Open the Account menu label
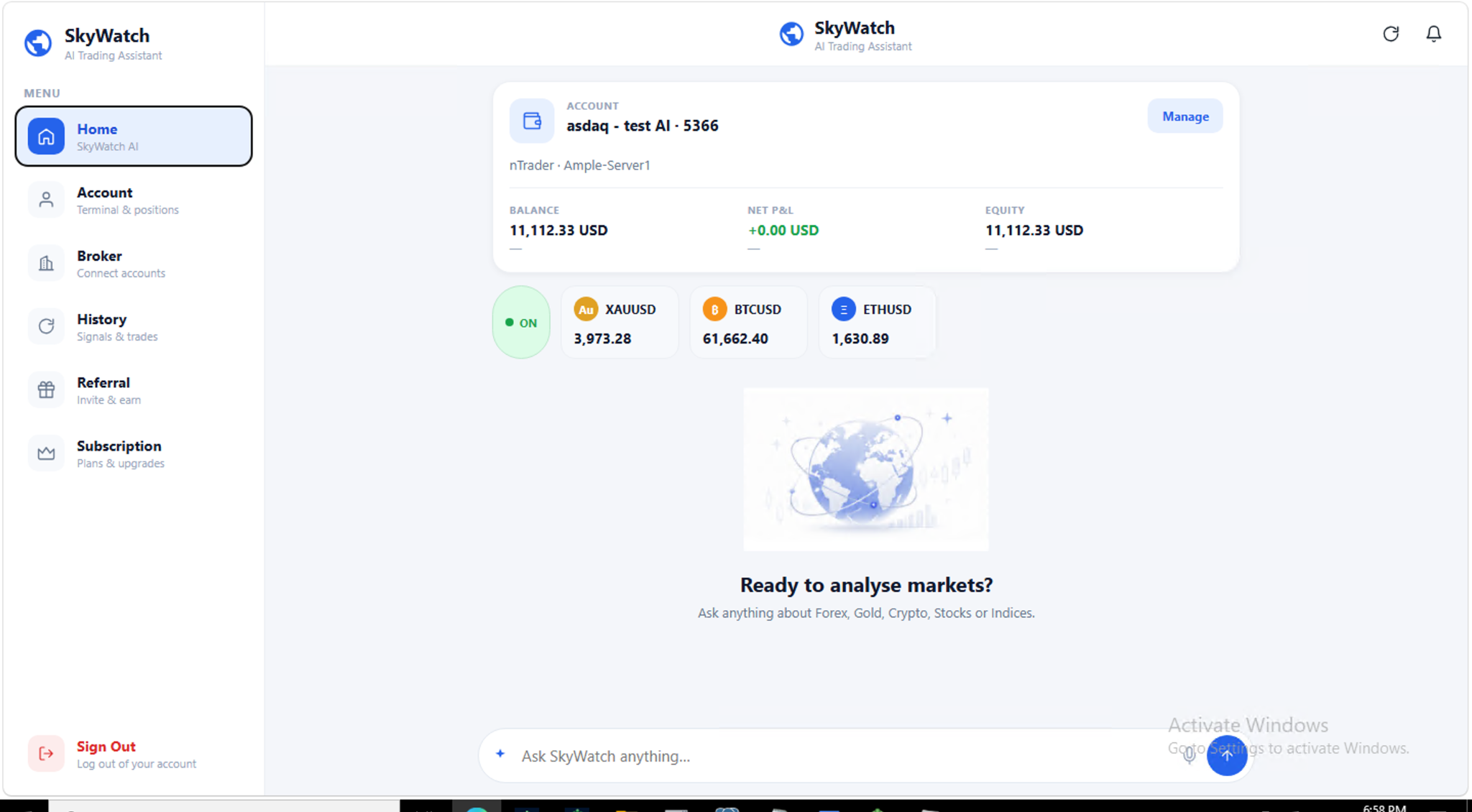The height and width of the screenshot is (812, 1472). coord(105,193)
